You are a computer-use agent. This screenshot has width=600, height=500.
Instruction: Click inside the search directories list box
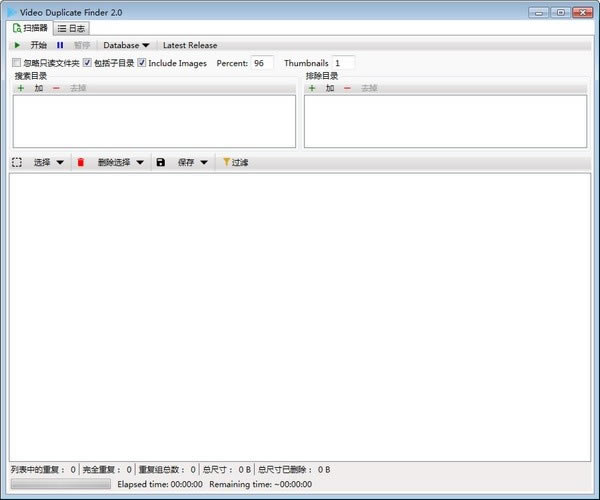point(154,121)
